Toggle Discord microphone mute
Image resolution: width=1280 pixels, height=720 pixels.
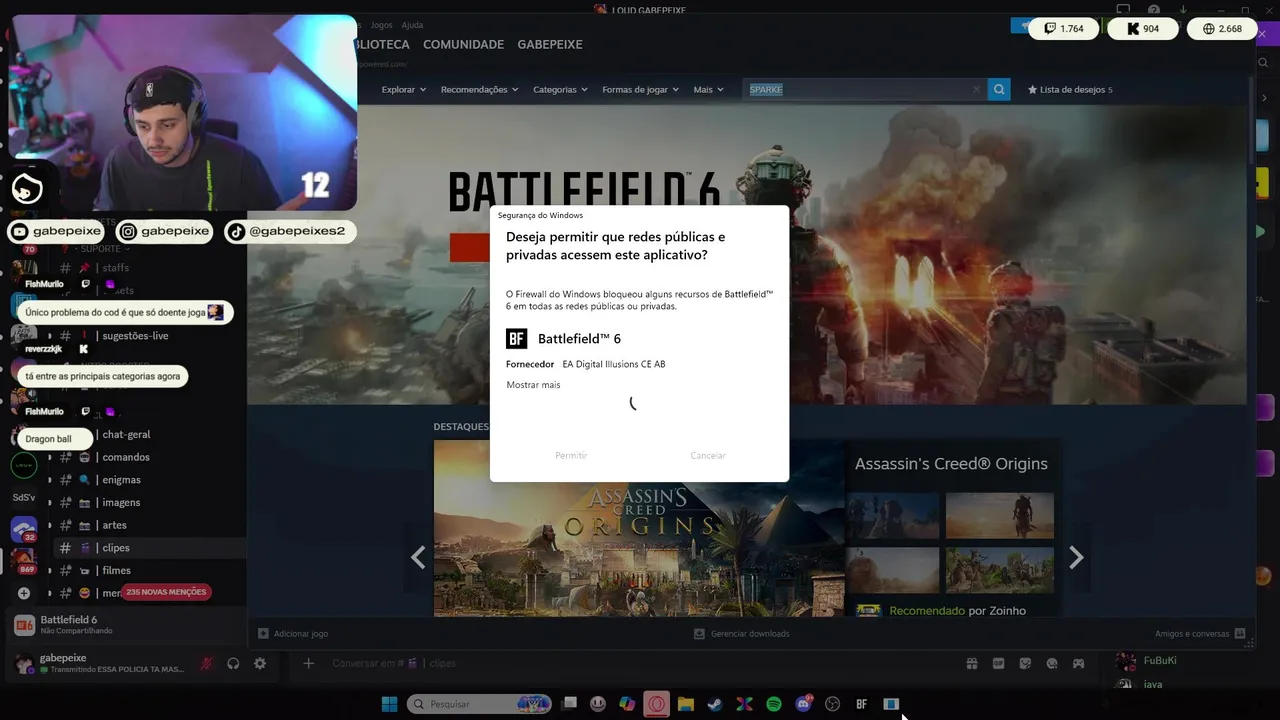[206, 663]
